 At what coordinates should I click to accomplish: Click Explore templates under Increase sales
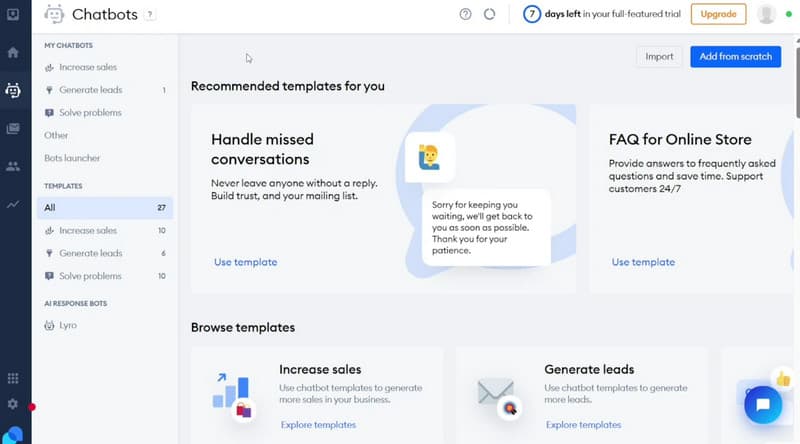tap(318, 425)
